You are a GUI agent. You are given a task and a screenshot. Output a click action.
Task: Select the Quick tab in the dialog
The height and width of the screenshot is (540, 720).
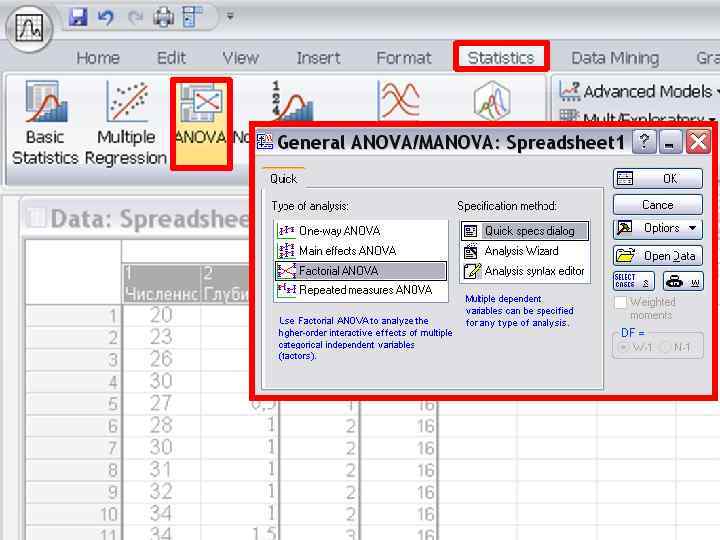click(283, 179)
